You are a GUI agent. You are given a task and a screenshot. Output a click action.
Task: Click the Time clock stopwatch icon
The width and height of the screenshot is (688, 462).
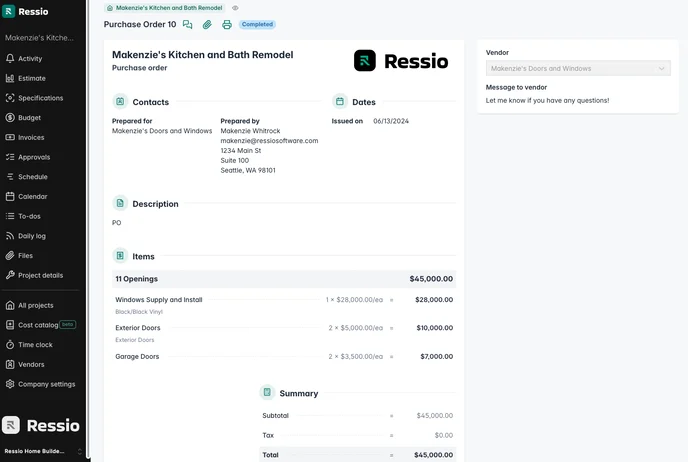(10, 345)
